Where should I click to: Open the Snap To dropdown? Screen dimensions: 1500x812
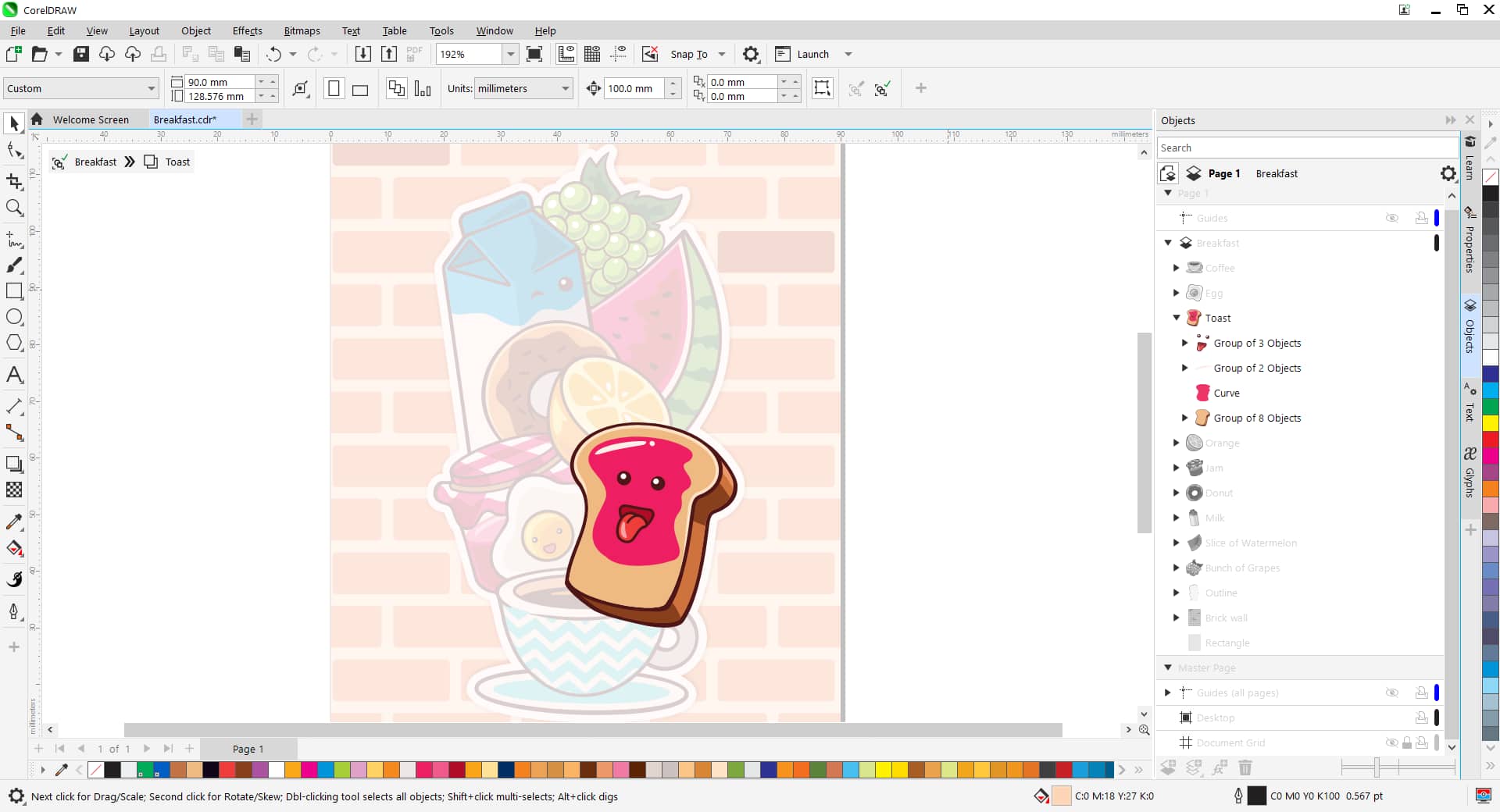(x=722, y=54)
